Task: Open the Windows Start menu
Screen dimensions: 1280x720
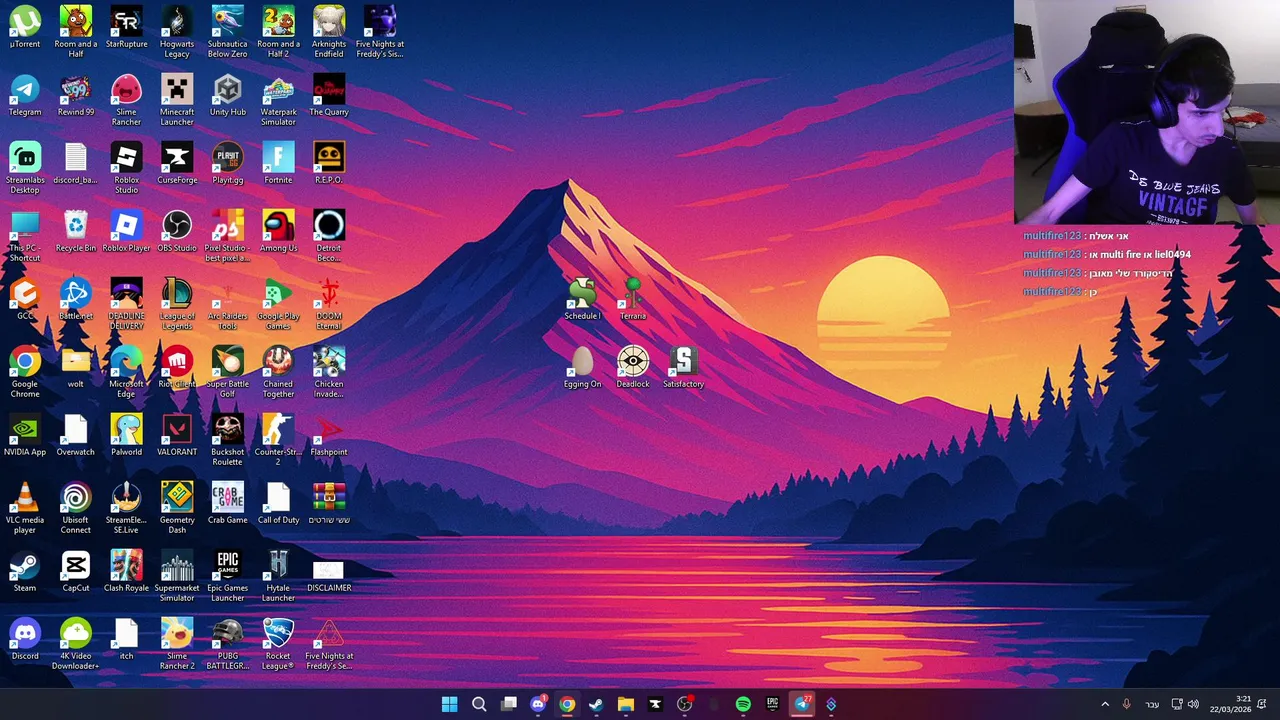Action: click(x=450, y=704)
